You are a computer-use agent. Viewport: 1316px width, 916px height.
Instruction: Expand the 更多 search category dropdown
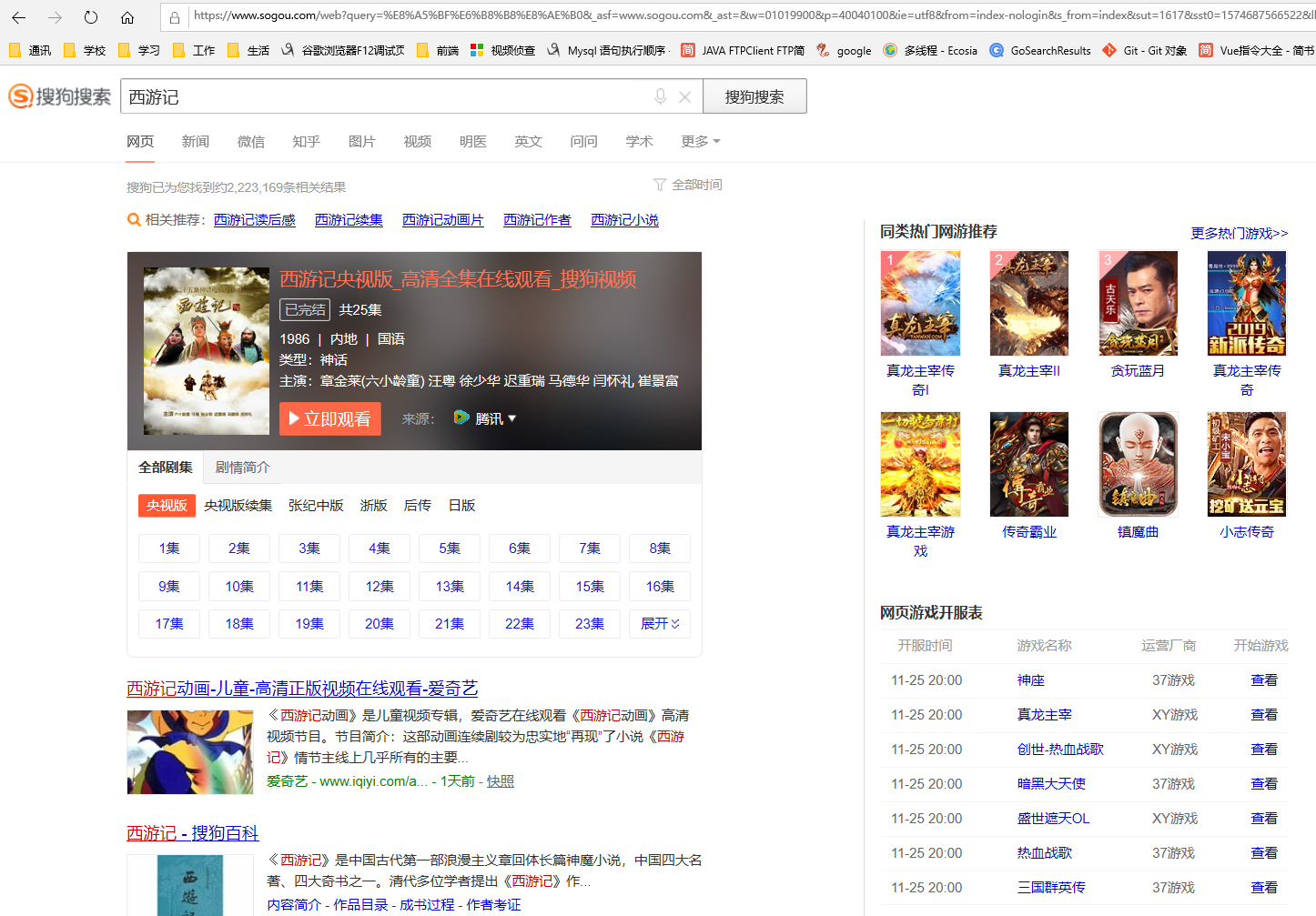pos(701,141)
